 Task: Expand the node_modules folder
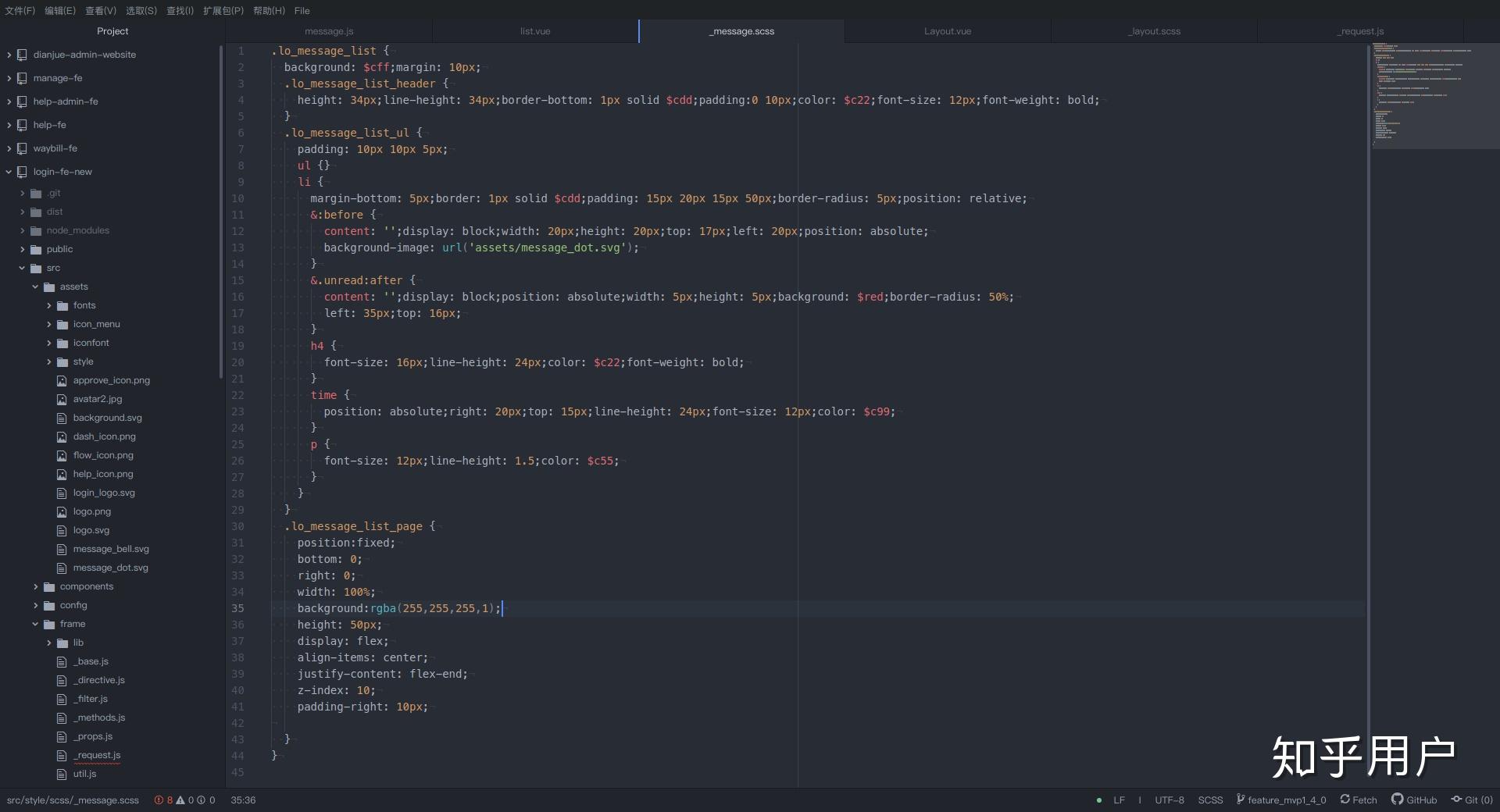coord(77,230)
